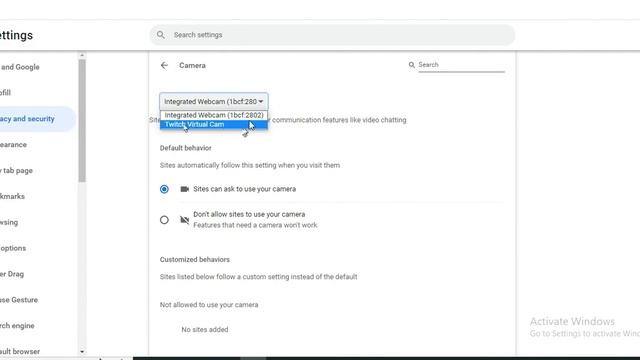
Task: Open the Bookmarks sidebar item
Action: [13, 196]
